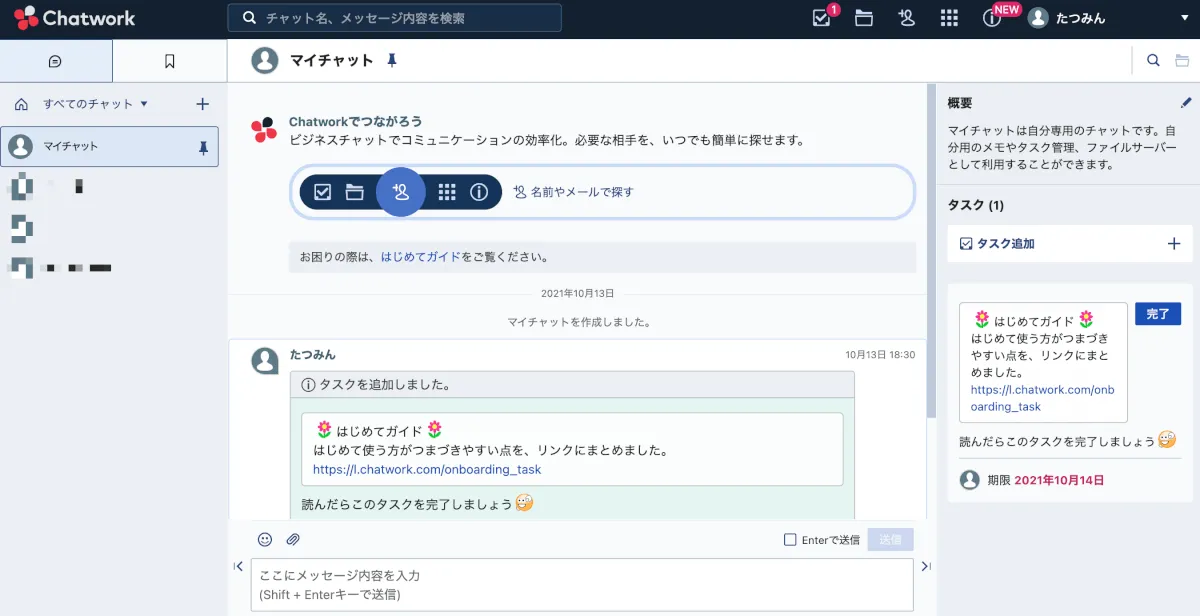
Task: Toggle the pin next to マイチャット title
Action: coord(392,61)
